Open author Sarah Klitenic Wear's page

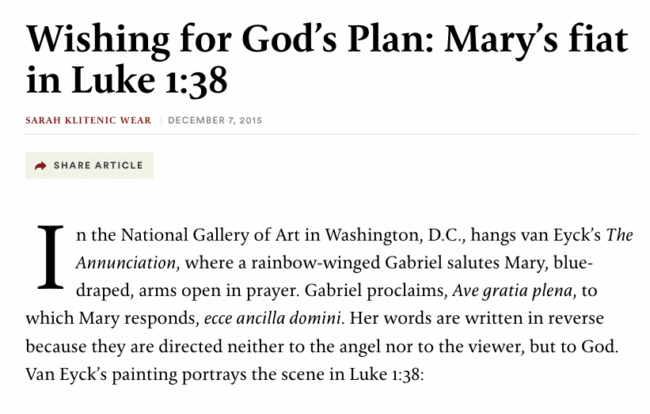coord(90,121)
